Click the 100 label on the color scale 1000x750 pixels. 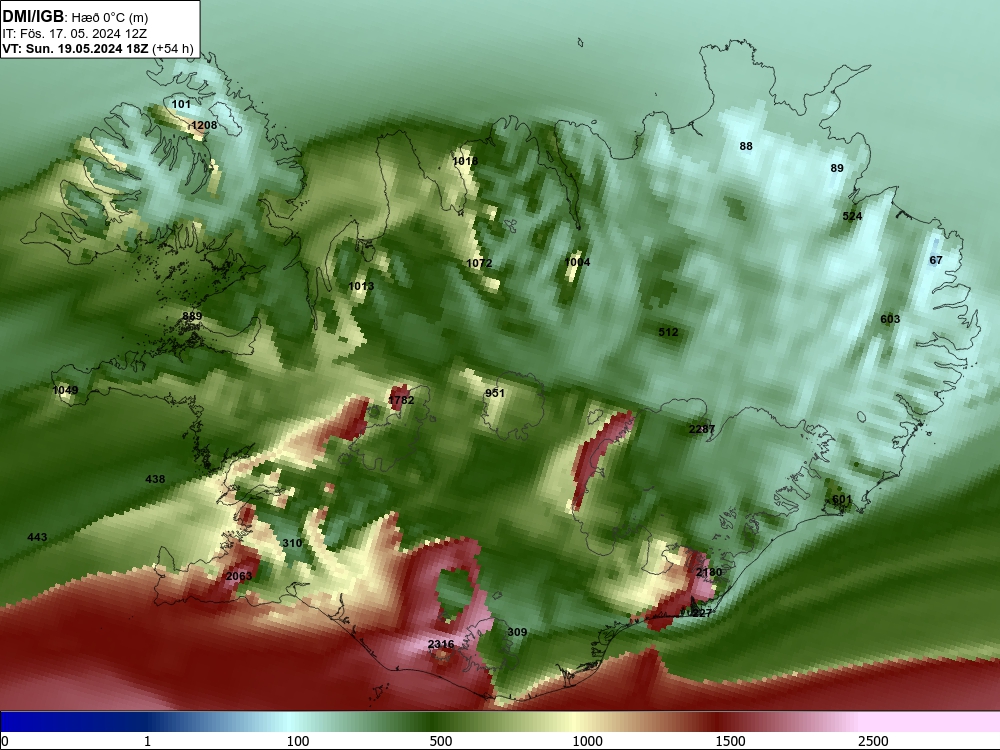298,741
